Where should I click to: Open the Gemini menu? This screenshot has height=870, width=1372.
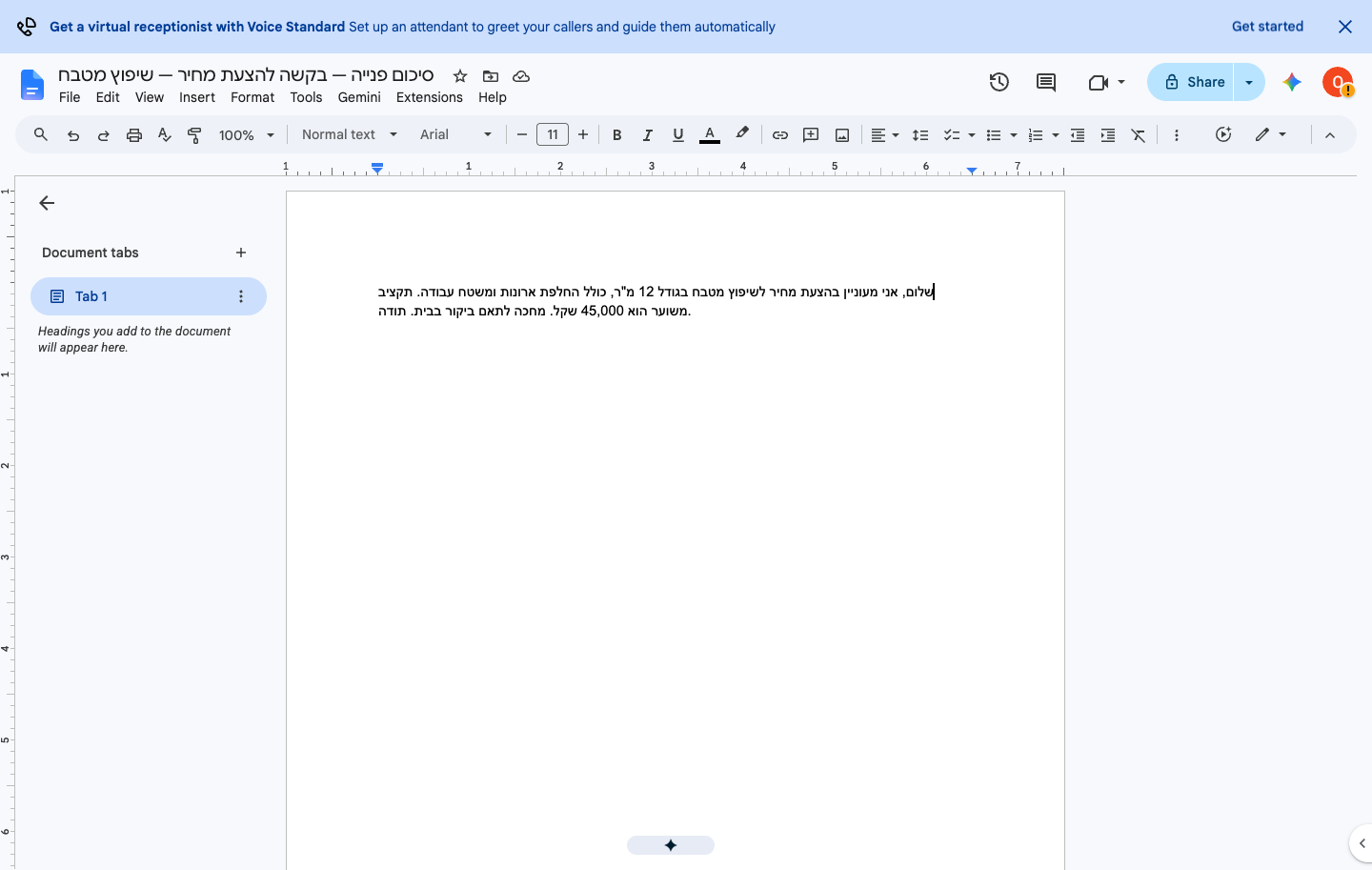(359, 97)
